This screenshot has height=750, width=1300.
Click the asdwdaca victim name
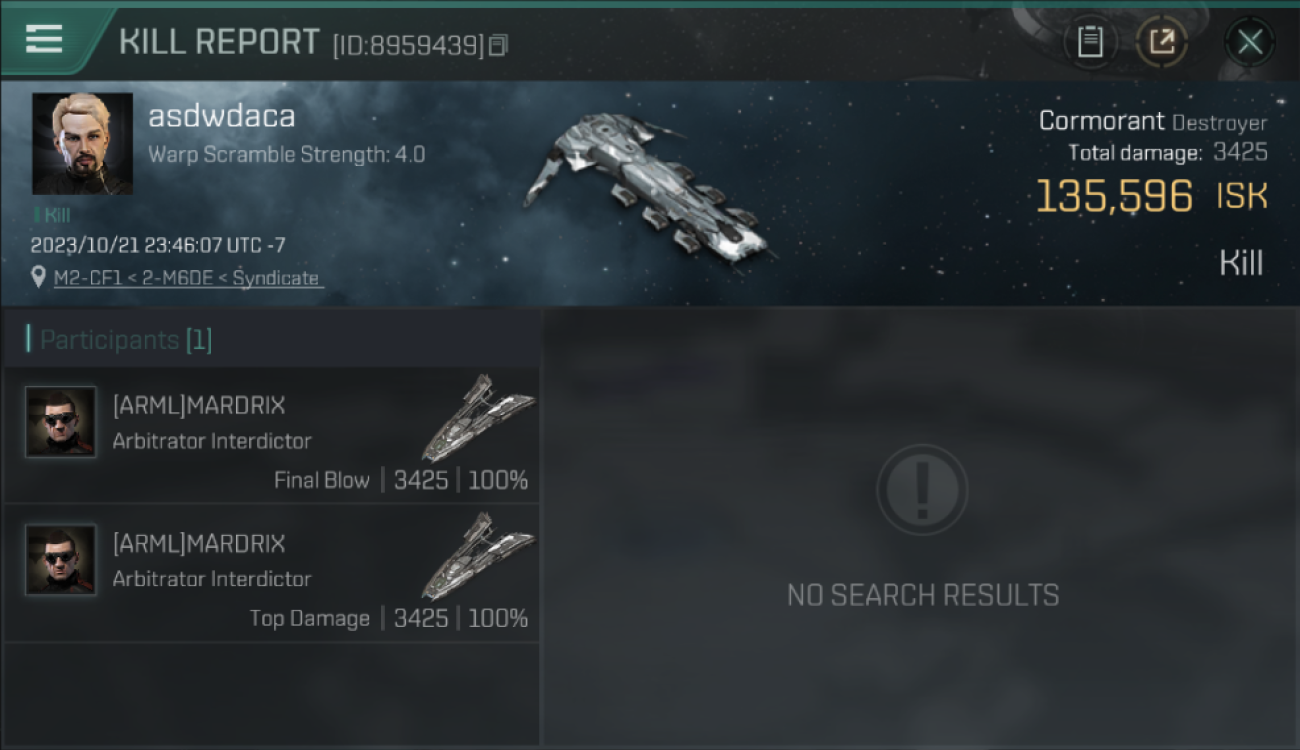[x=222, y=117]
